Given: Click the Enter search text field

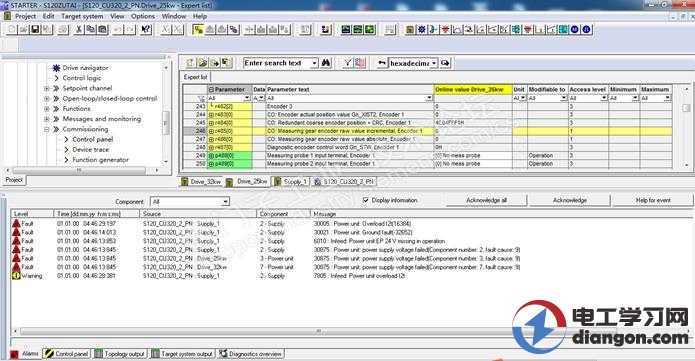Looking at the screenshot, I should click(277, 63).
